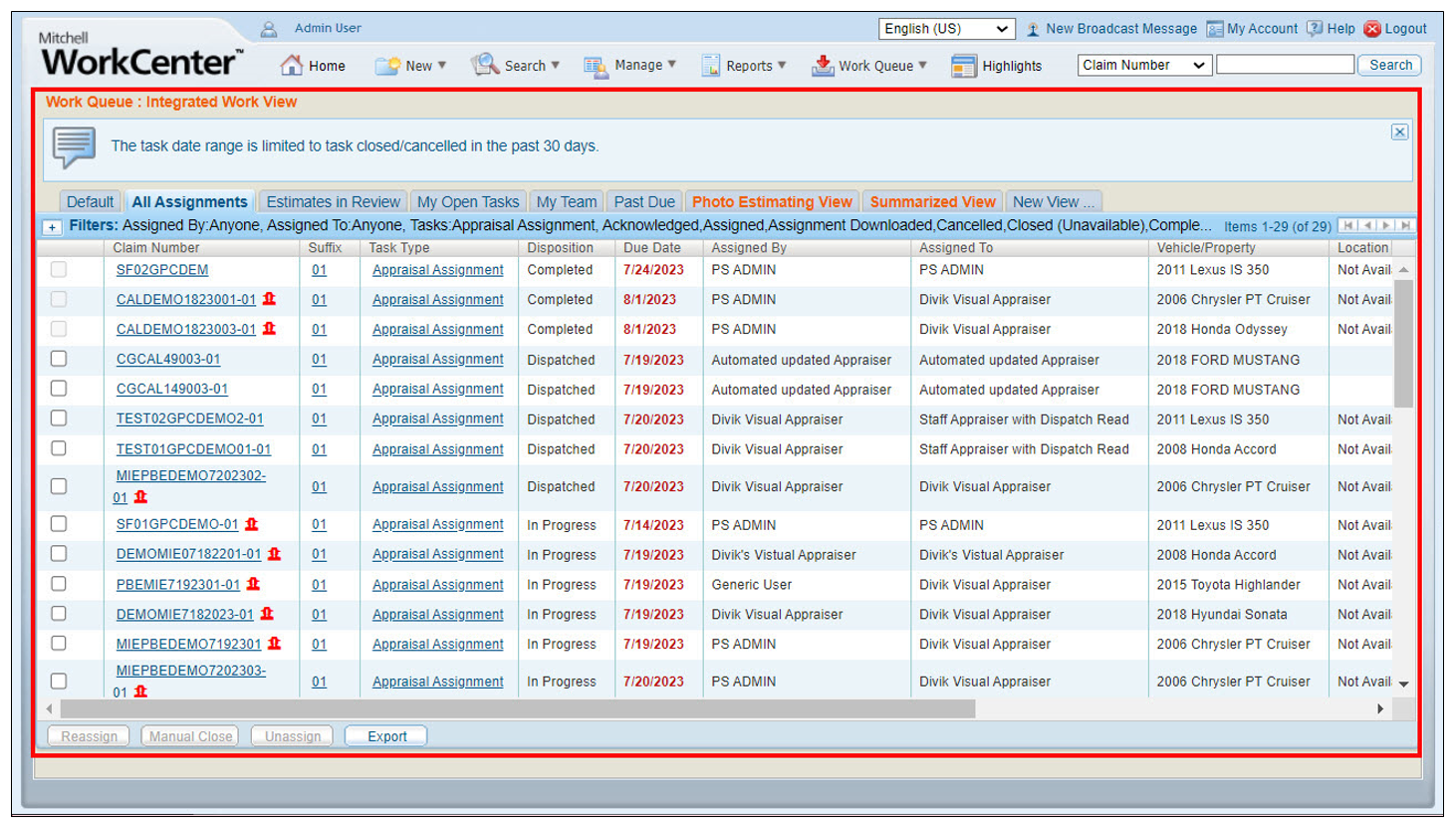1456x829 pixels.
Task: Click the Manage icon
Action: (x=596, y=66)
